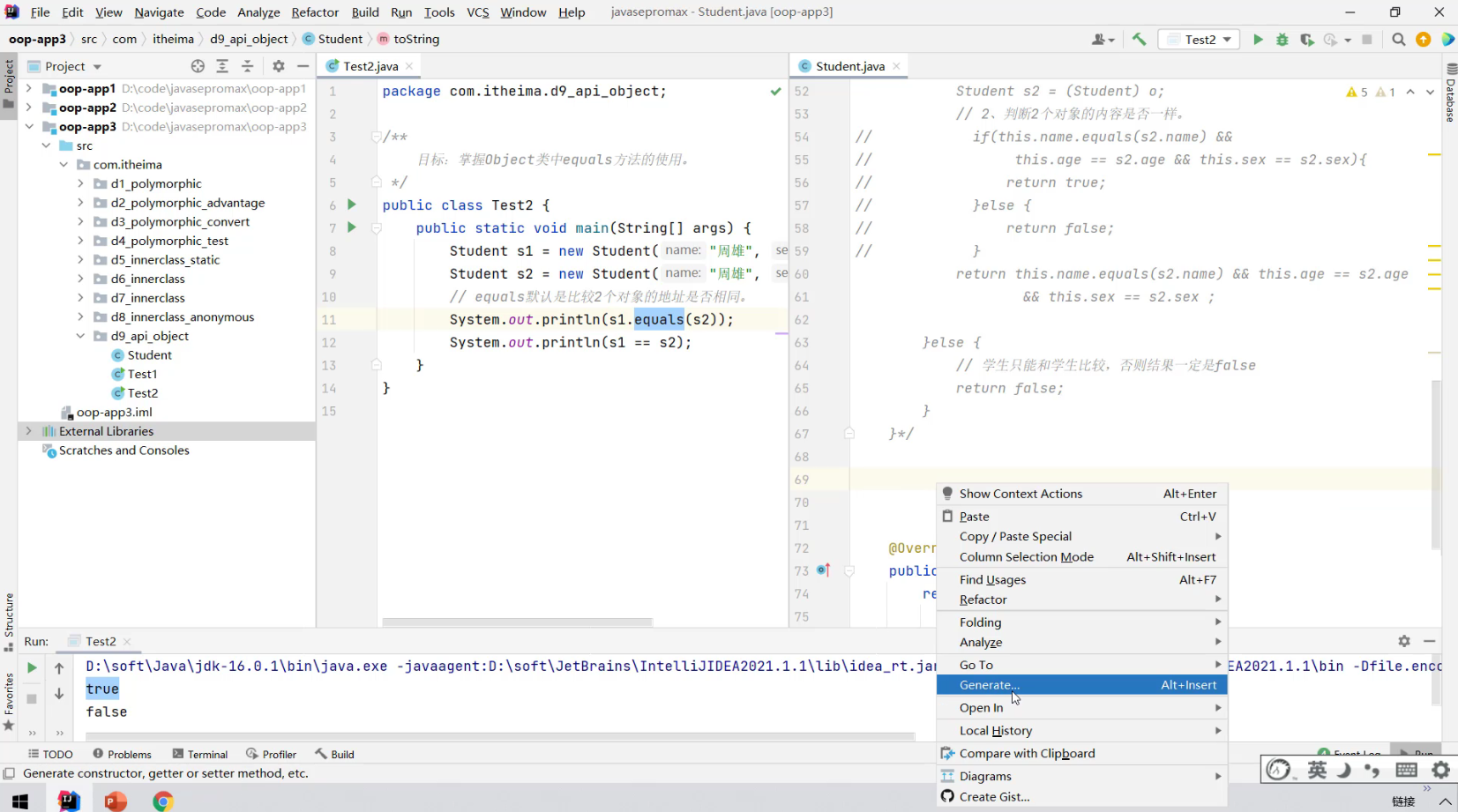The width and height of the screenshot is (1458, 812).
Task: Toggle the Structure side tool window
Action: point(9,622)
